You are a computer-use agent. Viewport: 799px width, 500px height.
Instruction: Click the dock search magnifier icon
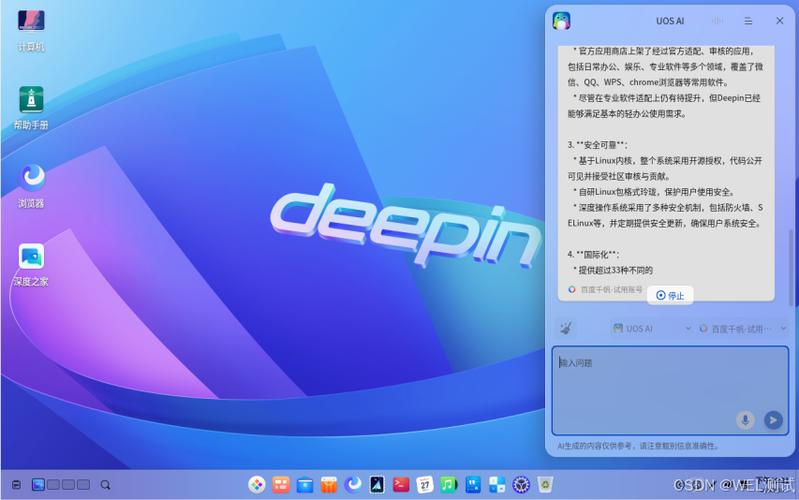[x=105, y=485]
